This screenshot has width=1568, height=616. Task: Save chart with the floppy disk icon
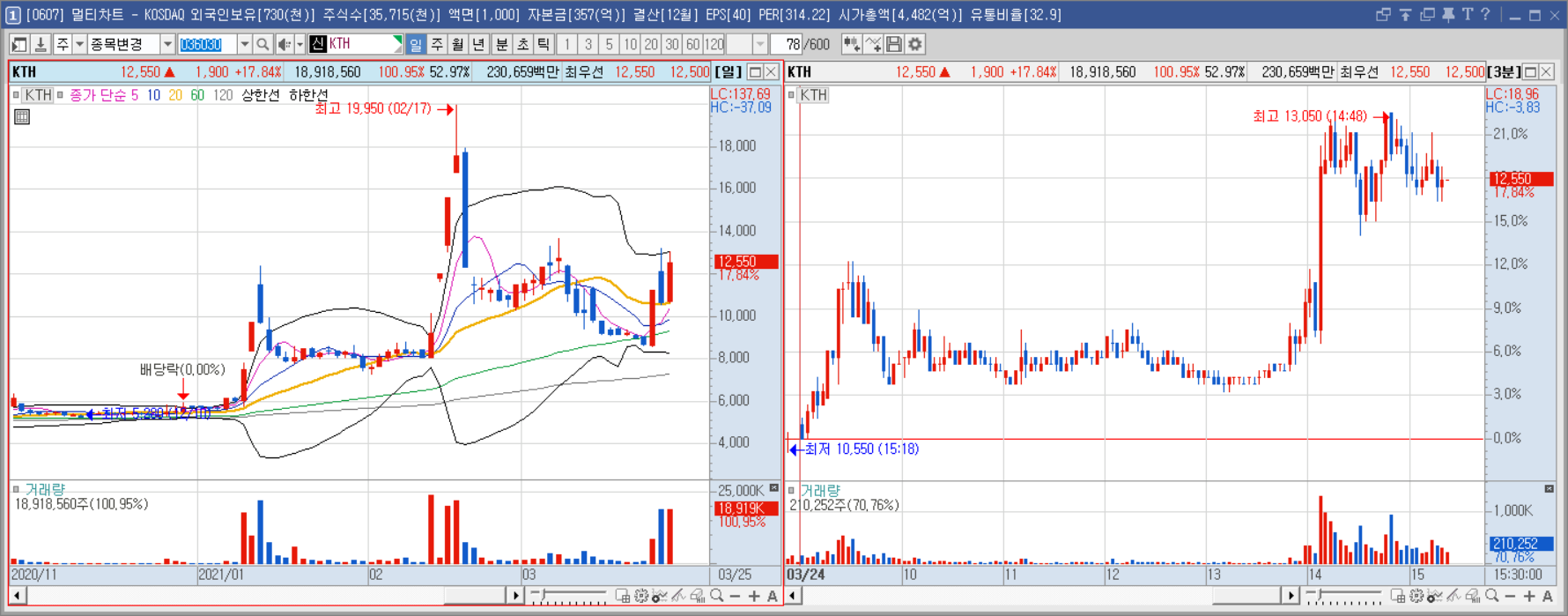[894, 44]
